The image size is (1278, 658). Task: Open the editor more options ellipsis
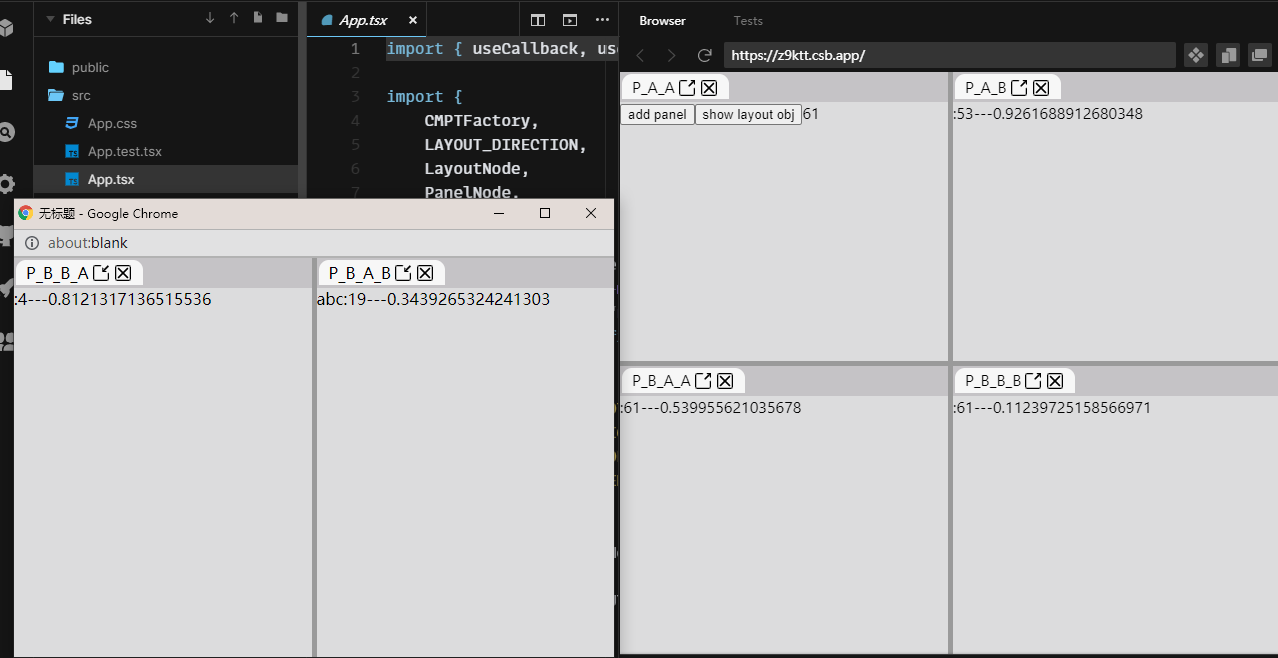[602, 19]
